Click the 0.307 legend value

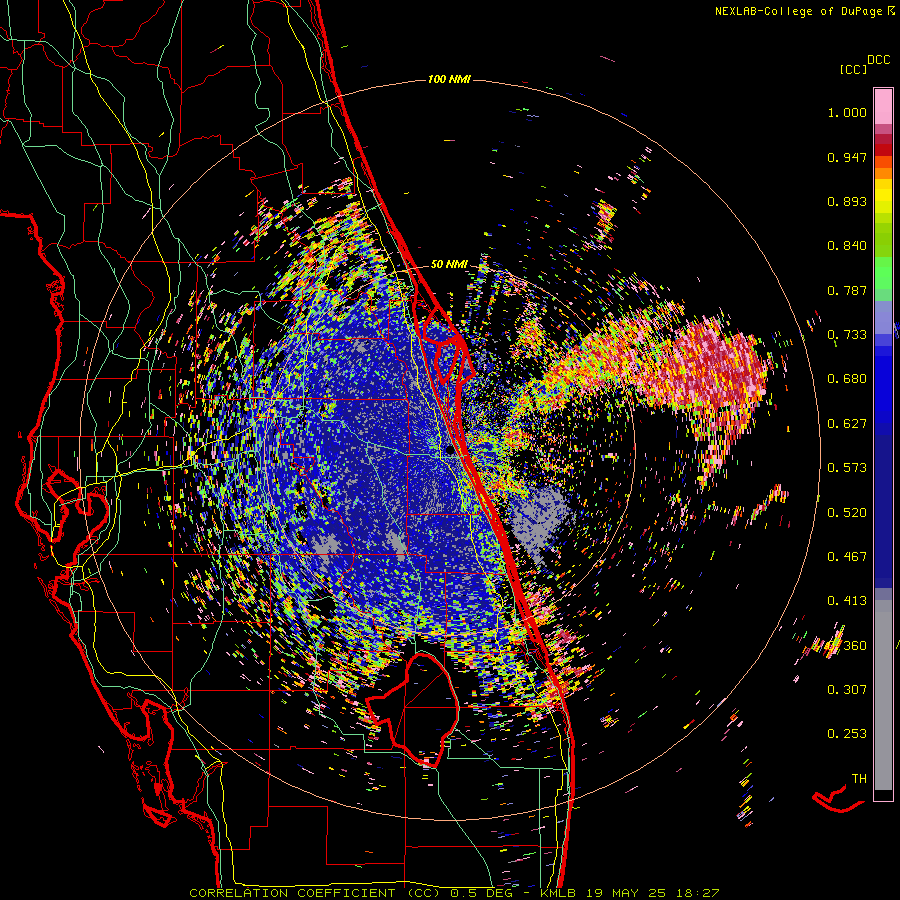tap(847, 689)
